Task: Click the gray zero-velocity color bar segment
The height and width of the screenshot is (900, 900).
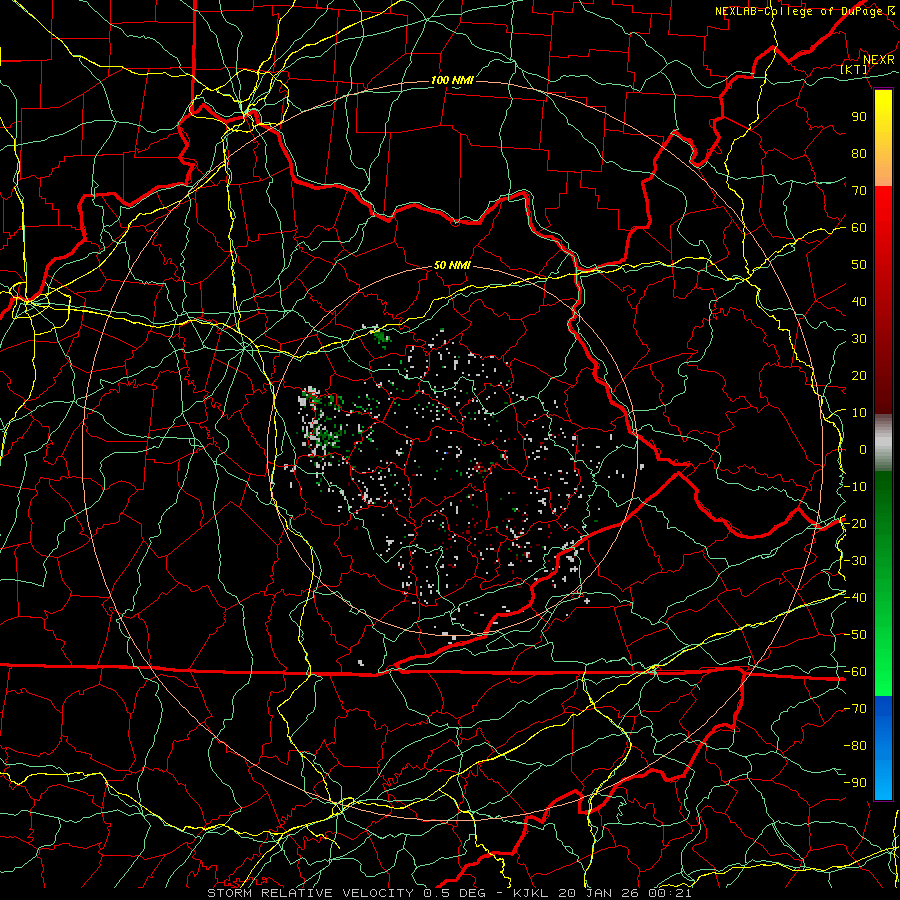Action: pos(883,441)
